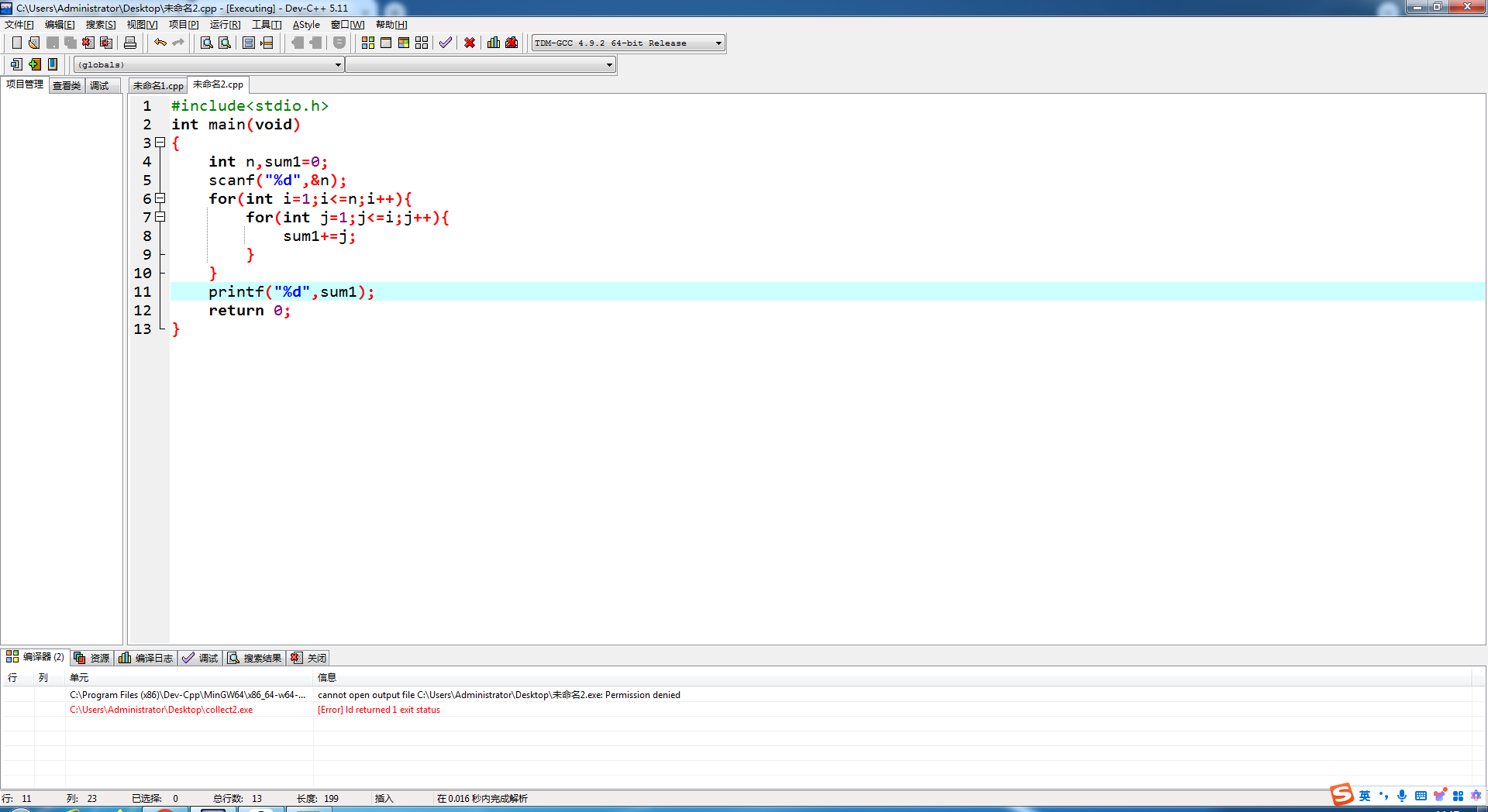
Task: Open the 搜索[S] menu
Action: coord(101,25)
